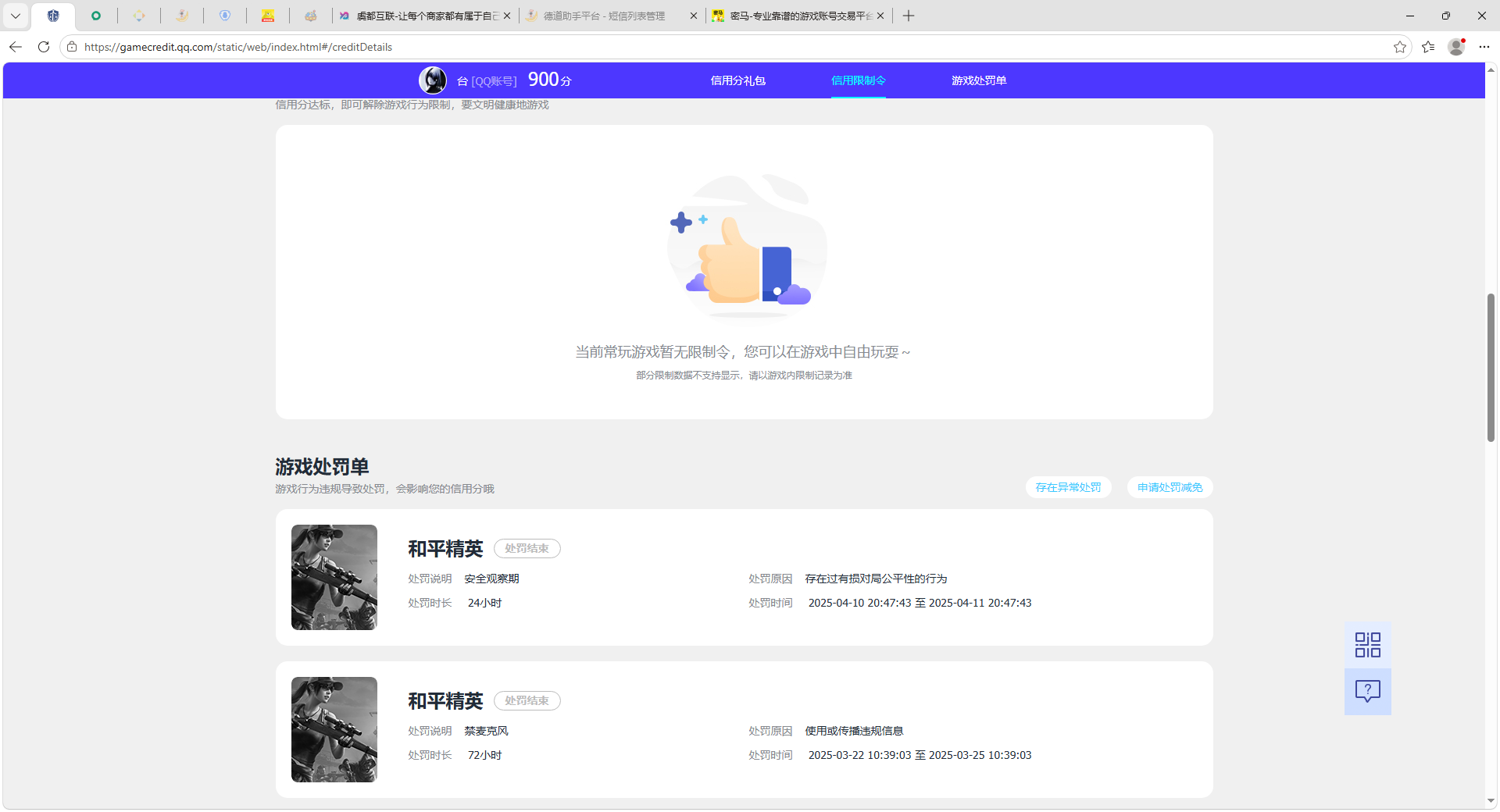Open the help feedback chat icon
Screen dimensions: 1500x812
(x=1367, y=691)
